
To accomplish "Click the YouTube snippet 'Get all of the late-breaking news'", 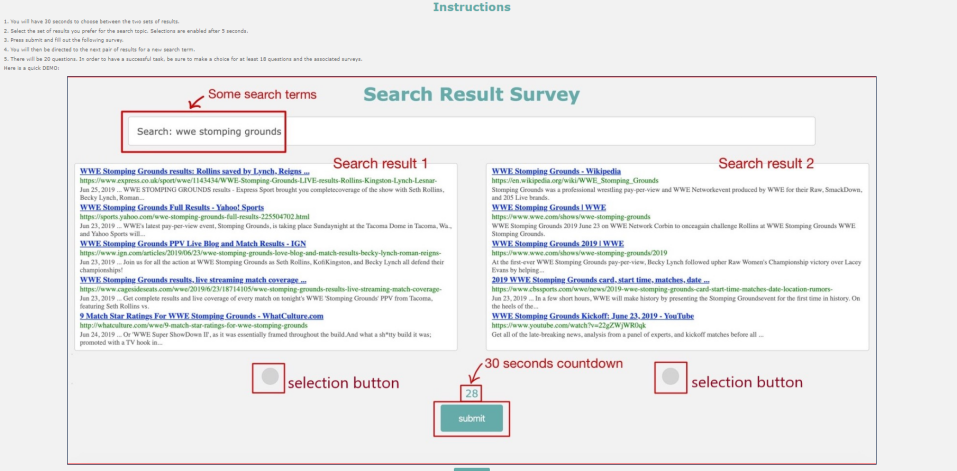I will point(627,334).
